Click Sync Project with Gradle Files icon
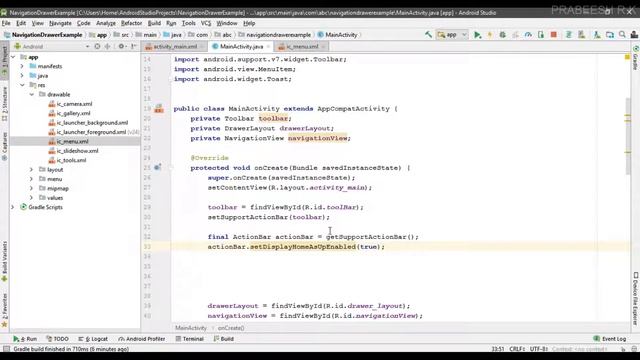 click(x=569, y=35)
